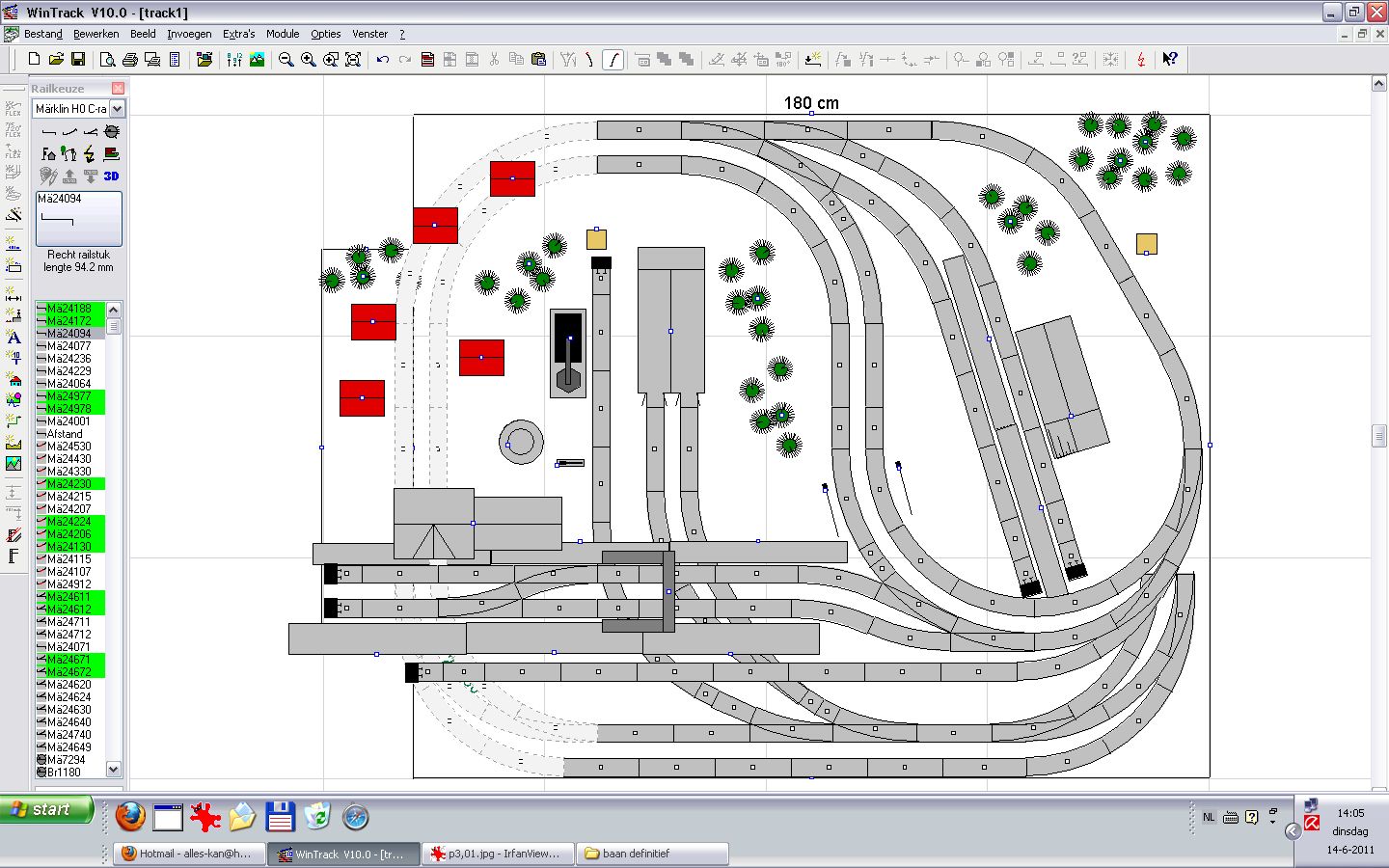
Task: Click the Mä24094 track preview thumbnail
Action: point(79,219)
